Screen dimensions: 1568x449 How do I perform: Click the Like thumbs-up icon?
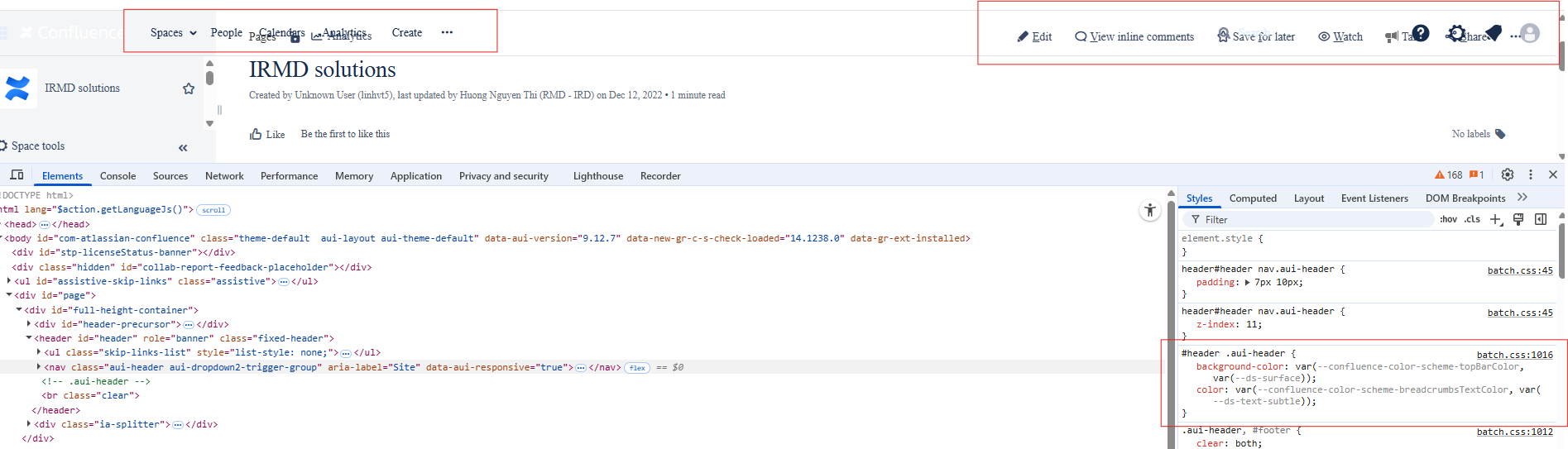[256, 134]
